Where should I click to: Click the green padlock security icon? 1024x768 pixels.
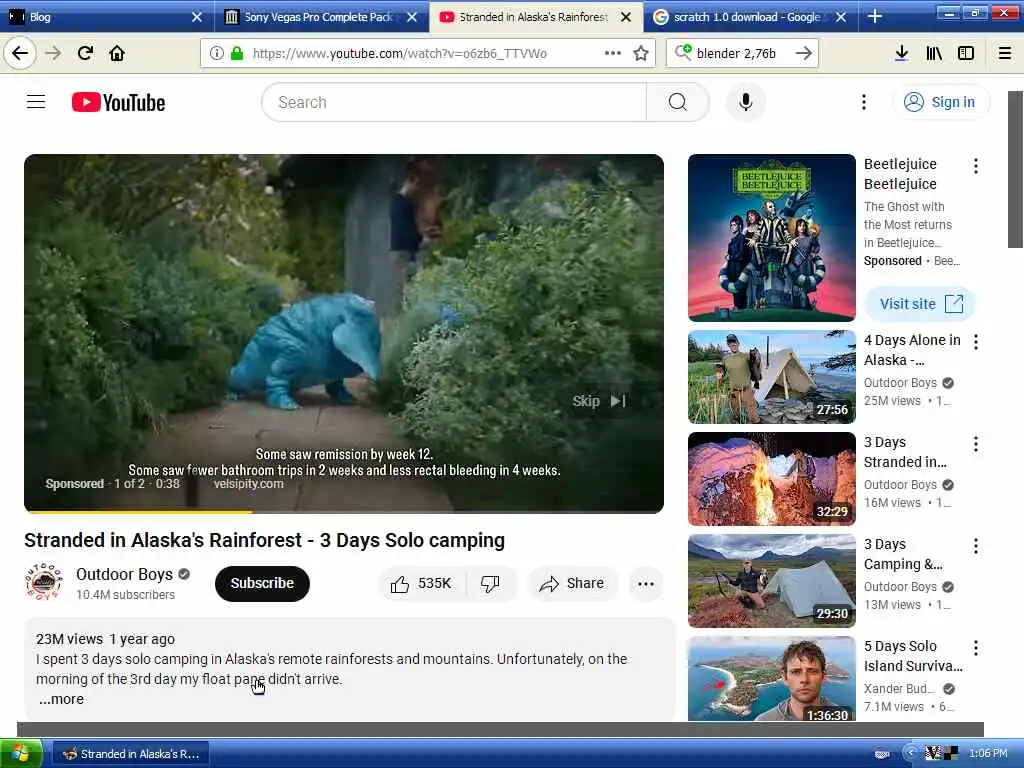pos(237,53)
